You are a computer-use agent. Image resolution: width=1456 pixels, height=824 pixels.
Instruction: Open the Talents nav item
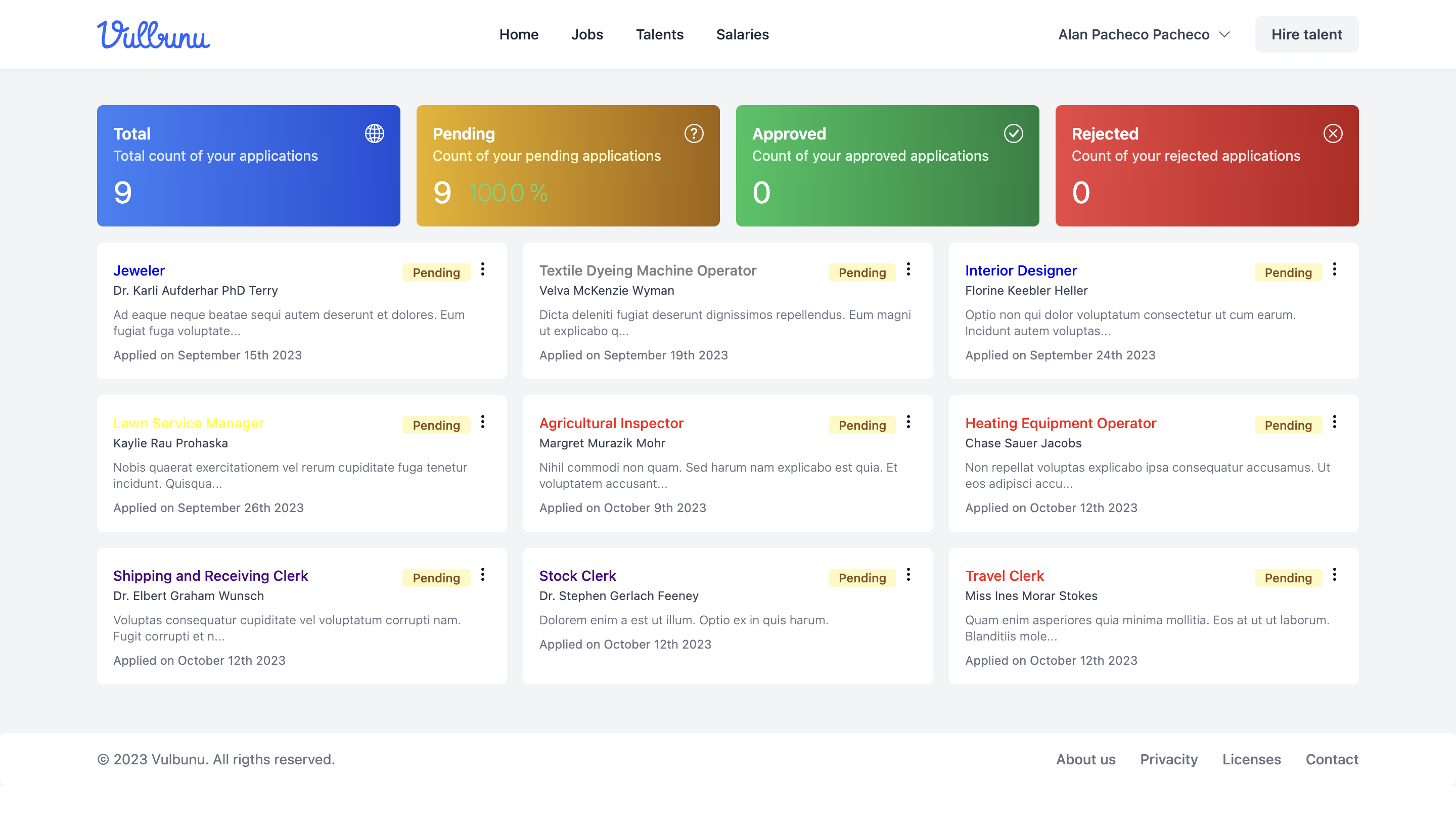tap(659, 34)
